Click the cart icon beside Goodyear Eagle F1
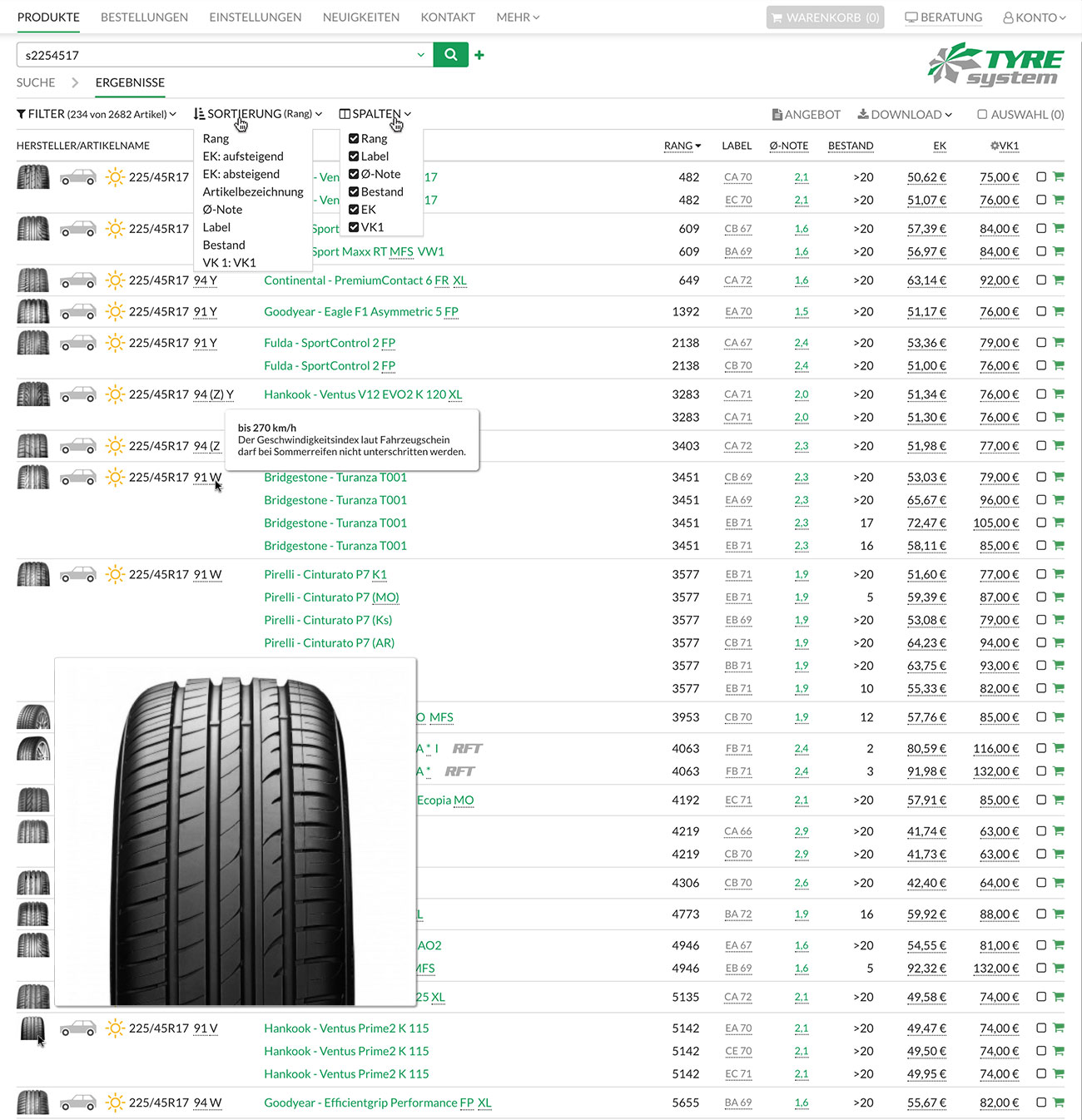This screenshot has width=1082, height=1120. [1059, 311]
